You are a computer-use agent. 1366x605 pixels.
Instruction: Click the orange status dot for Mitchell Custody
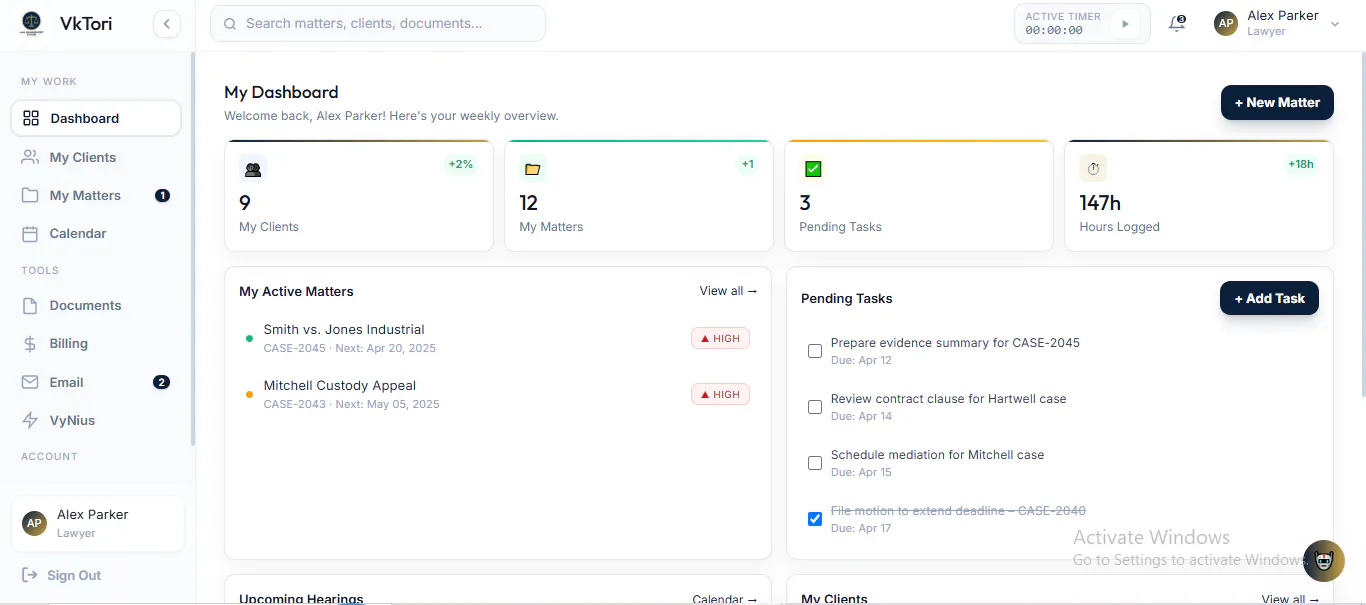(x=249, y=394)
